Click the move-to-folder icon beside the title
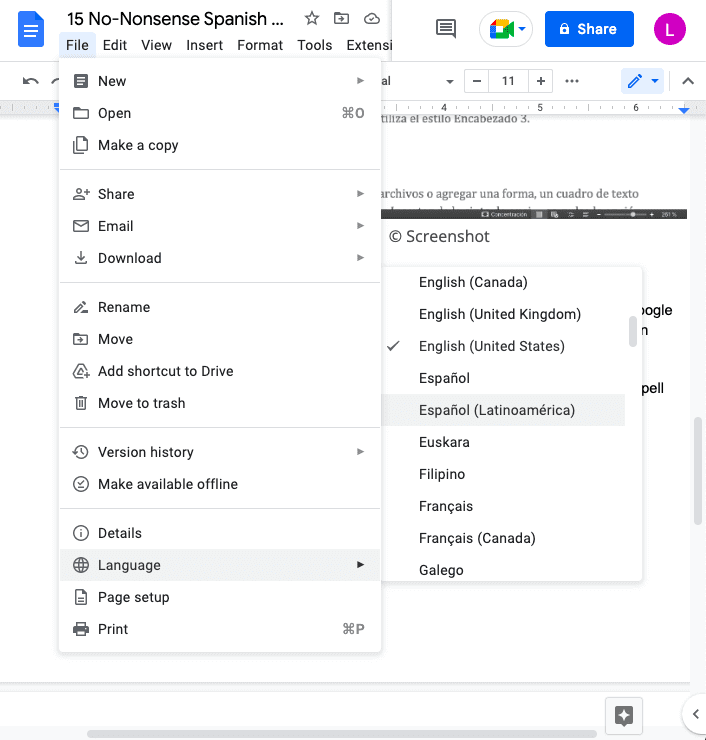 click(x=341, y=18)
